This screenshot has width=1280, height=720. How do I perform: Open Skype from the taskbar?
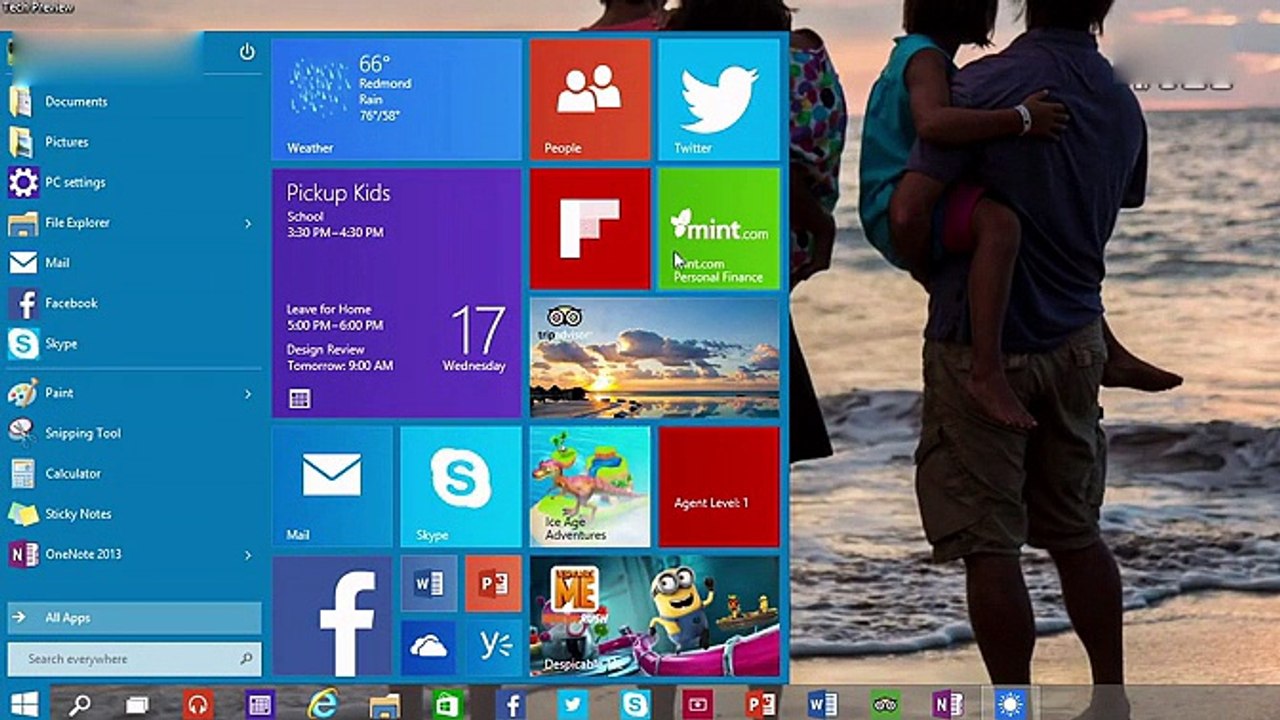tap(635, 704)
